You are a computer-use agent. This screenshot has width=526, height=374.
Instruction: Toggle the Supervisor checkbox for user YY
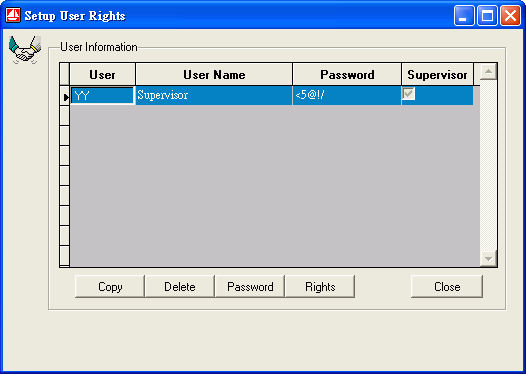pyautogui.click(x=409, y=94)
